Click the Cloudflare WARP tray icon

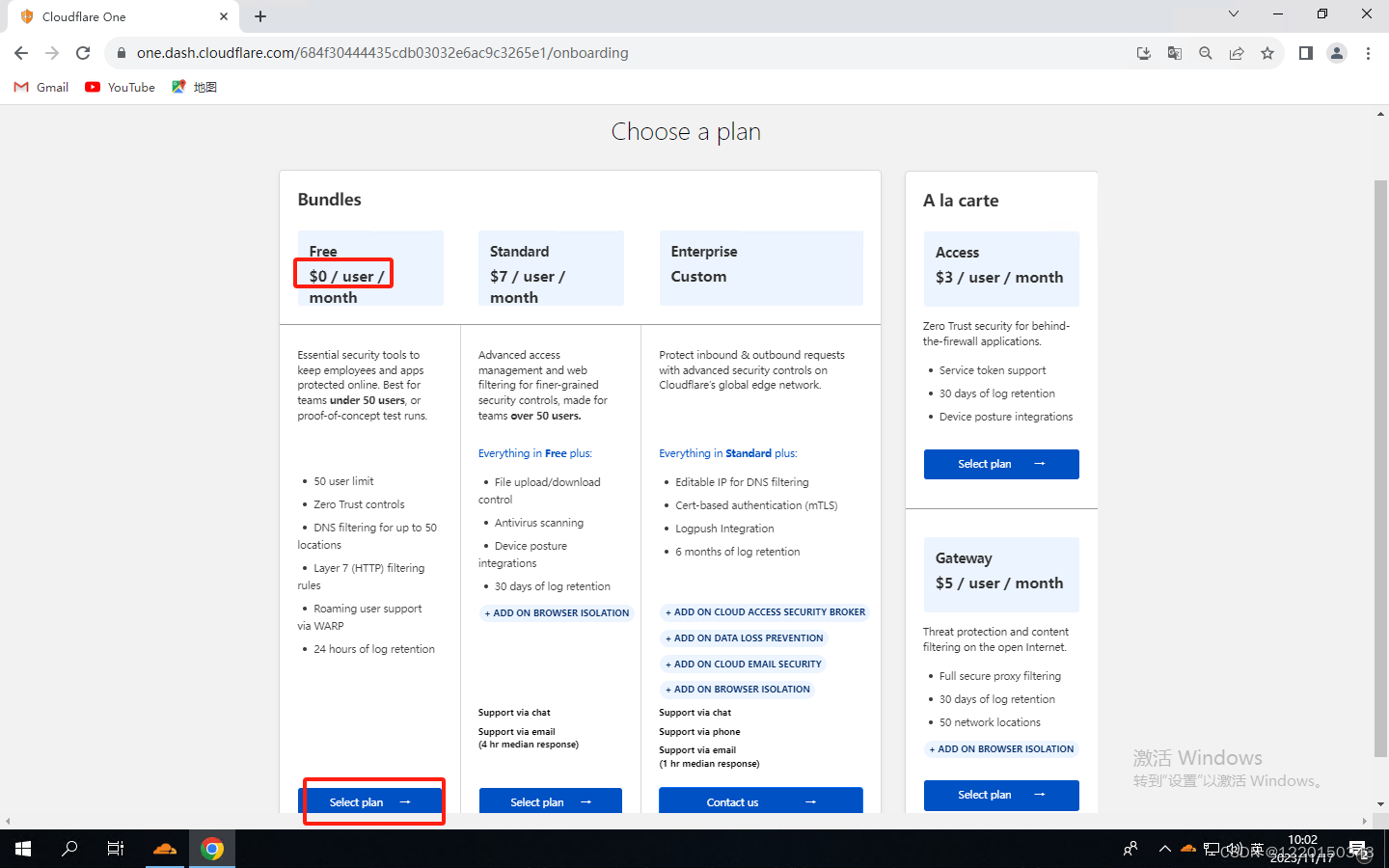pos(1188,849)
